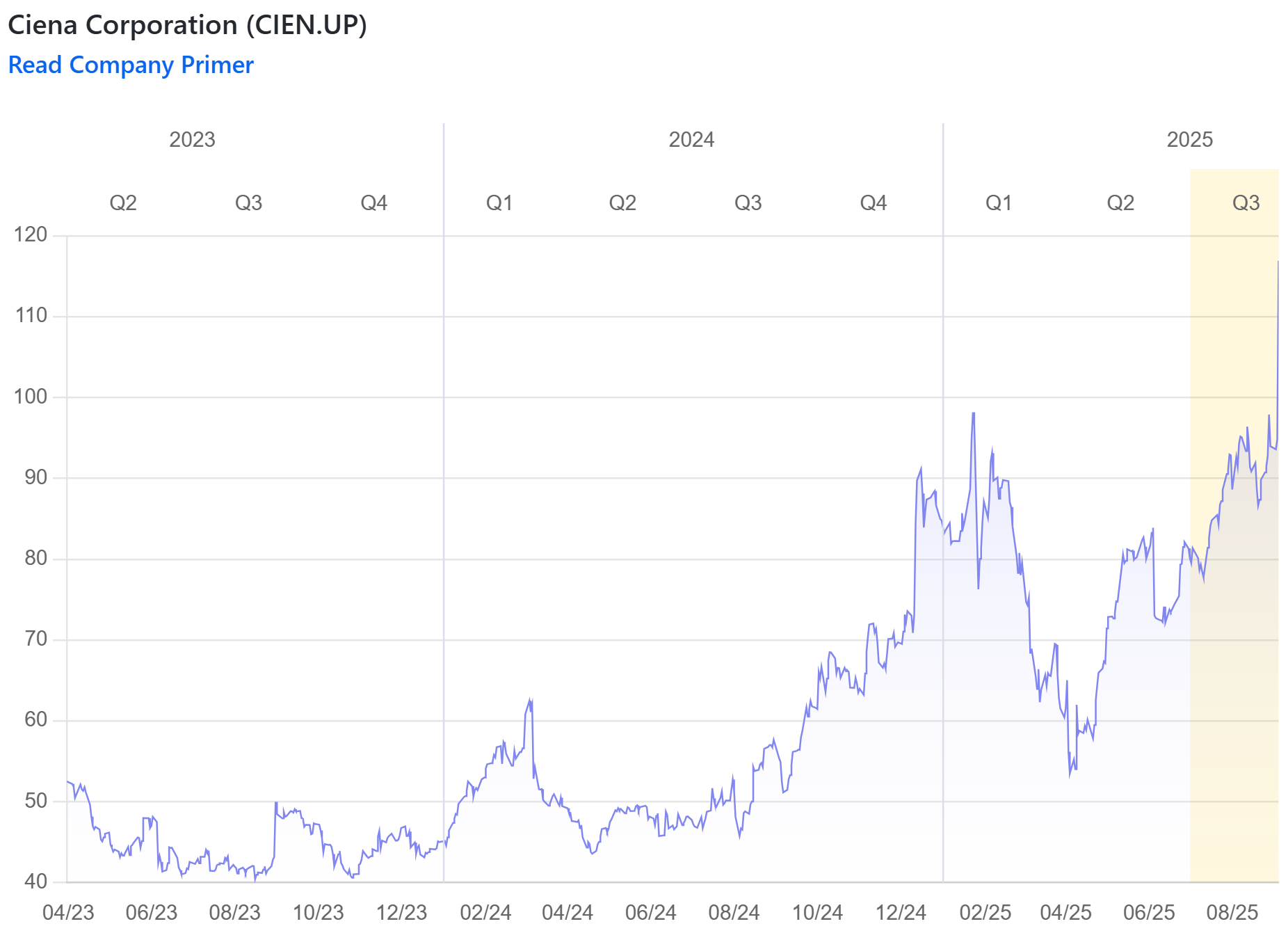Click the 08/25 date label
Screen dimensions: 1288x933
(1232, 912)
